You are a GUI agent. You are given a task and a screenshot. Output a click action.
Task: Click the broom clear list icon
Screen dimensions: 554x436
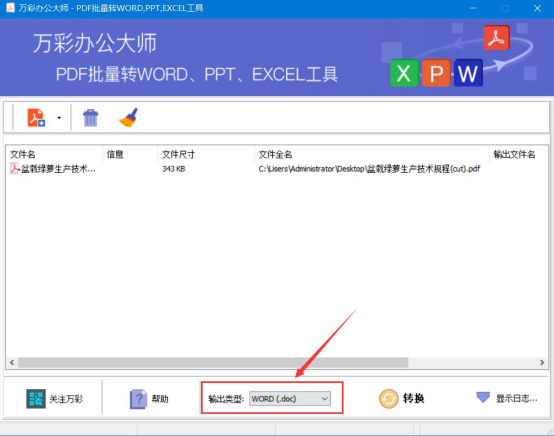(128, 118)
